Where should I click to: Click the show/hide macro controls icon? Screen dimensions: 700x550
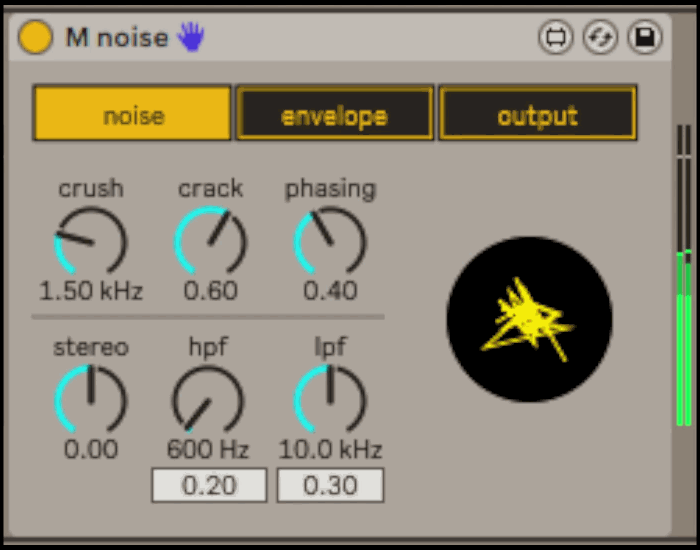point(554,38)
